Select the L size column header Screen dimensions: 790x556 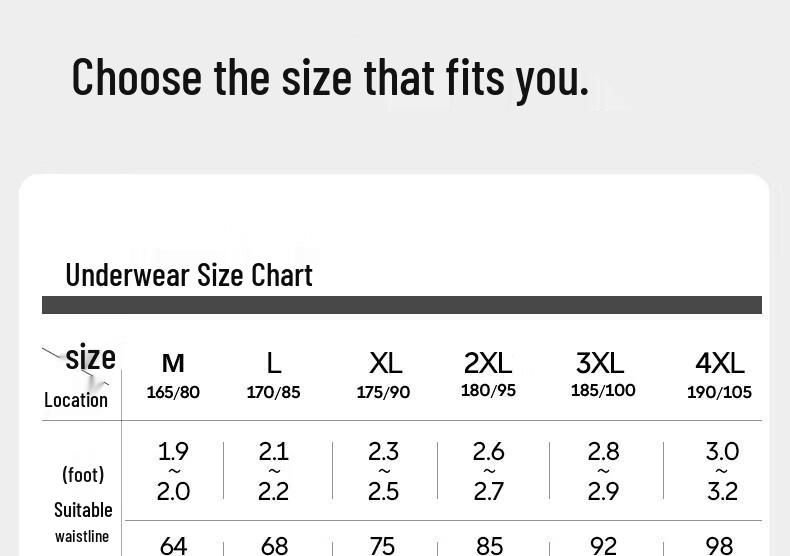274,363
